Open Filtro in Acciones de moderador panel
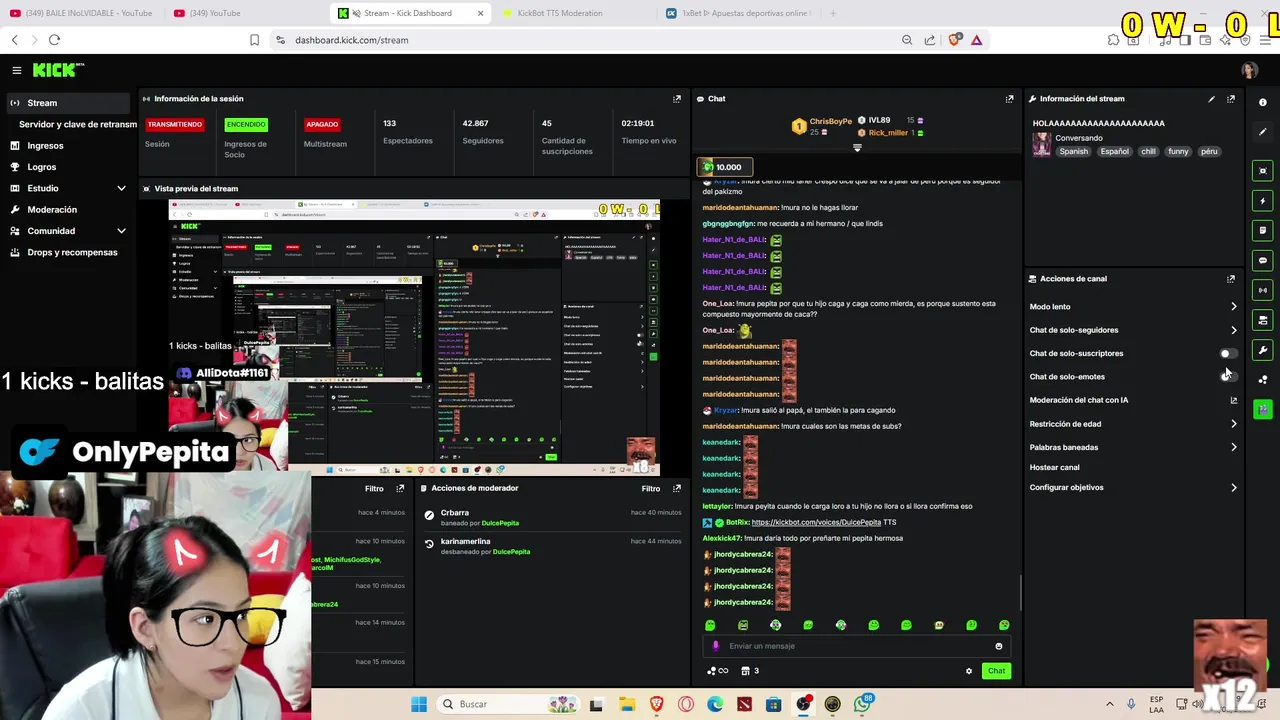 pyautogui.click(x=650, y=489)
